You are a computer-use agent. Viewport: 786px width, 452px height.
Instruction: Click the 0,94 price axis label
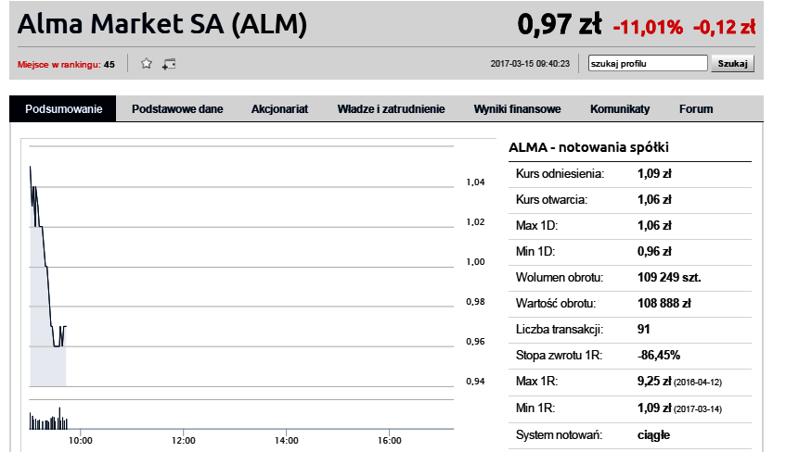pyautogui.click(x=475, y=381)
